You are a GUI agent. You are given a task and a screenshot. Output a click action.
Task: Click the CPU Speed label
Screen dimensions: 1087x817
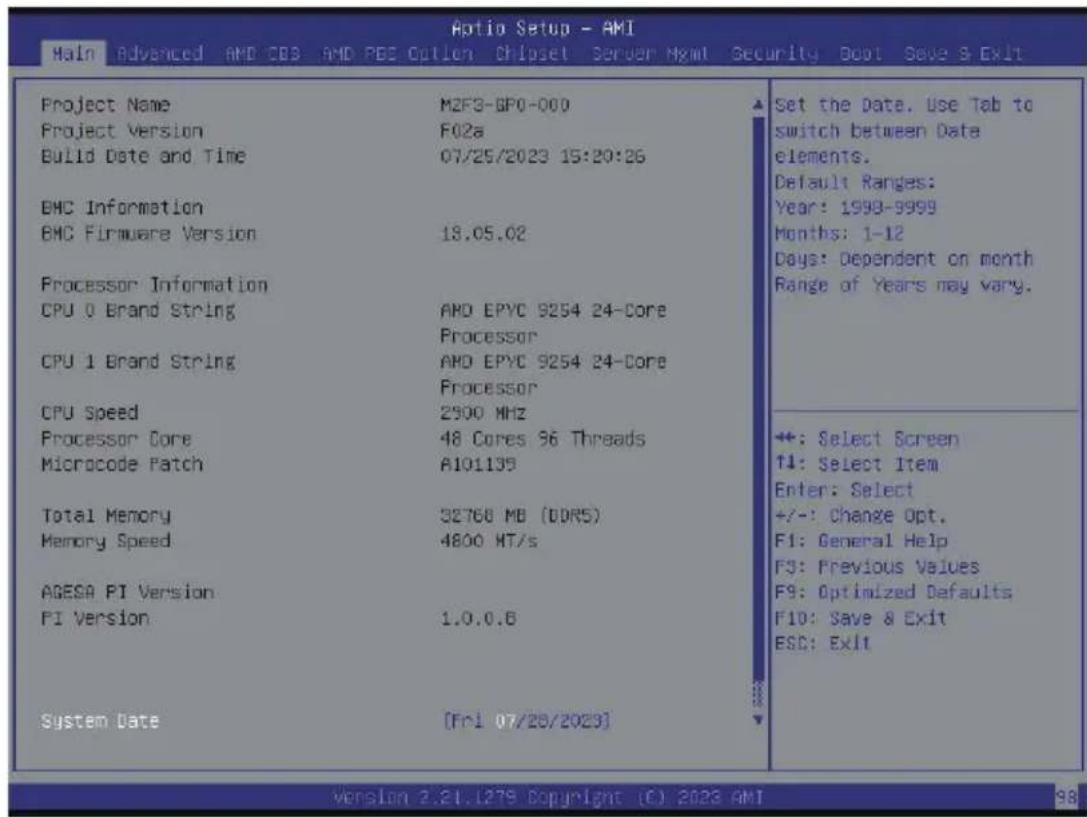pos(89,412)
